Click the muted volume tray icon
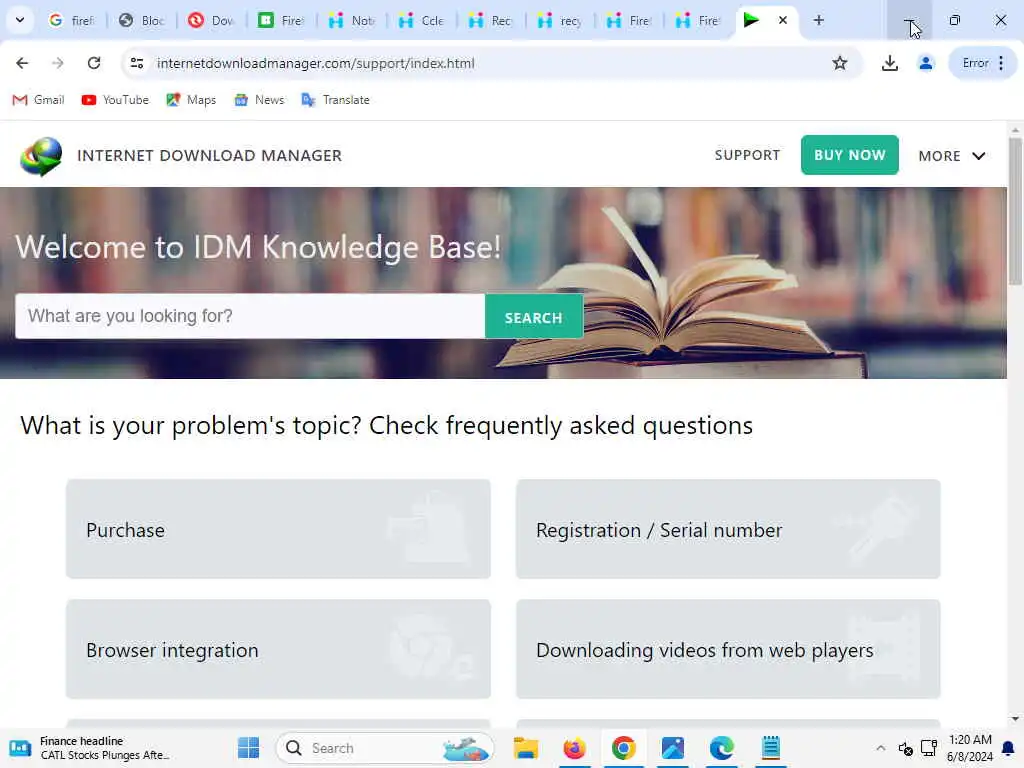The height and width of the screenshot is (768, 1024). pos(905,748)
